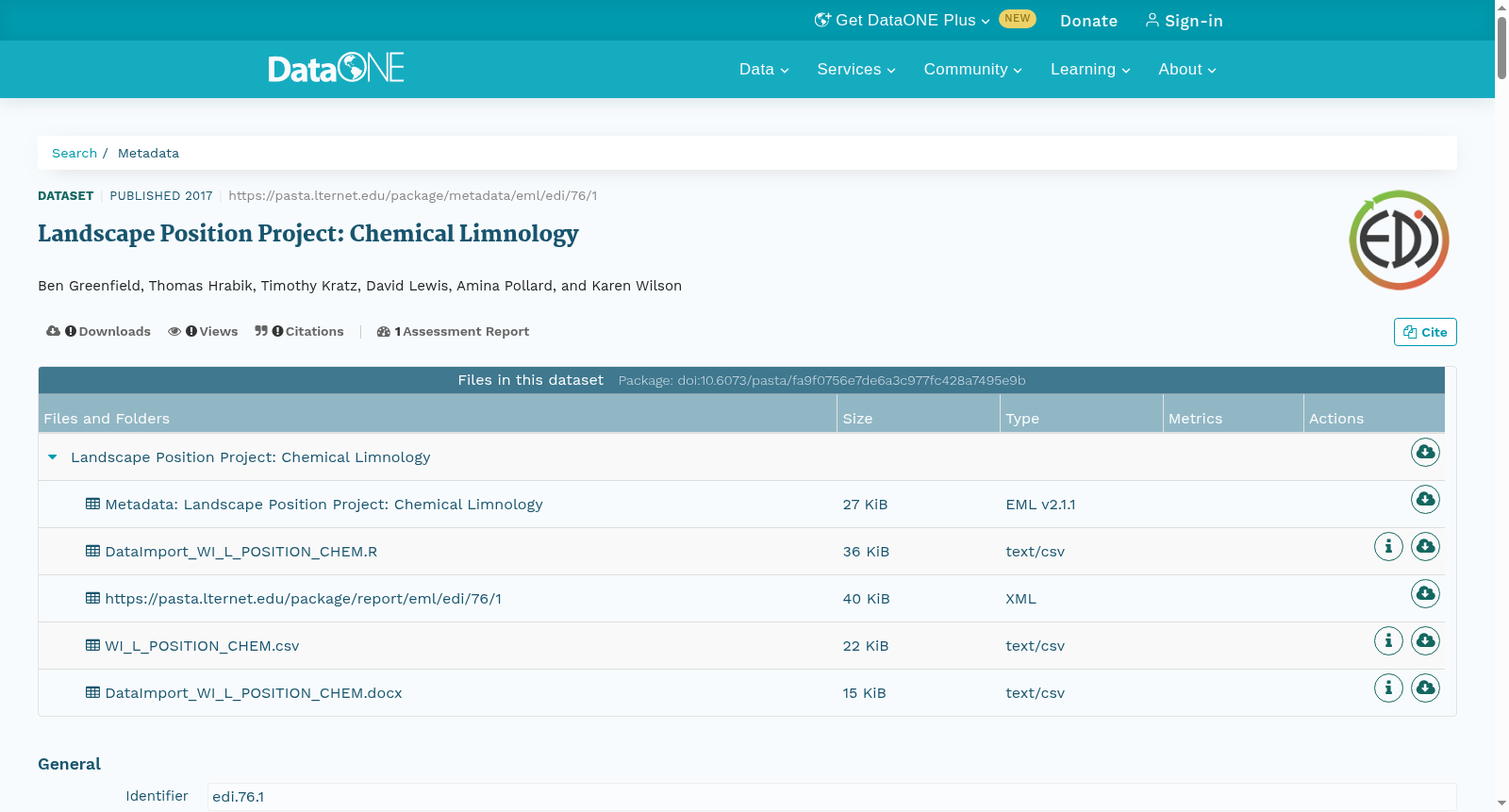Open the Data menu dropdown
The width and height of the screenshot is (1509, 812).
[764, 69]
